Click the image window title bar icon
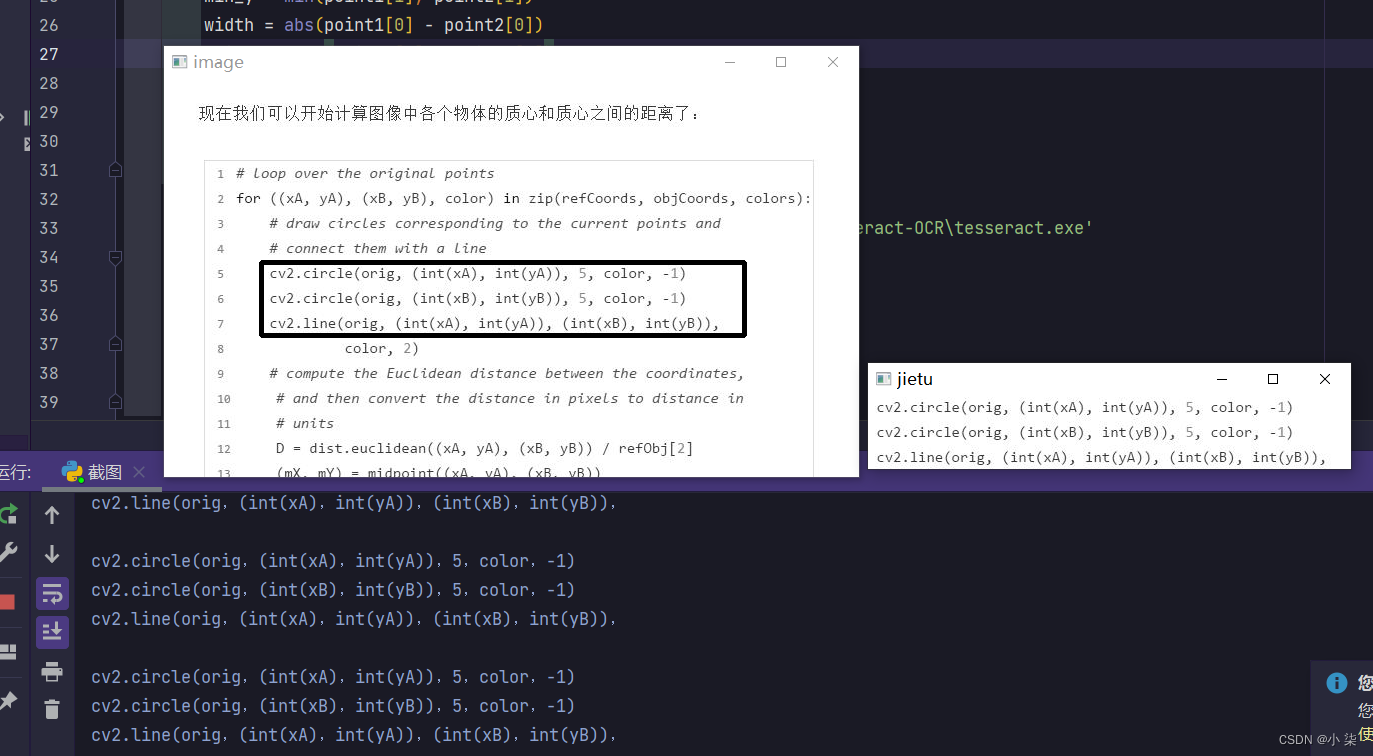 [x=180, y=62]
